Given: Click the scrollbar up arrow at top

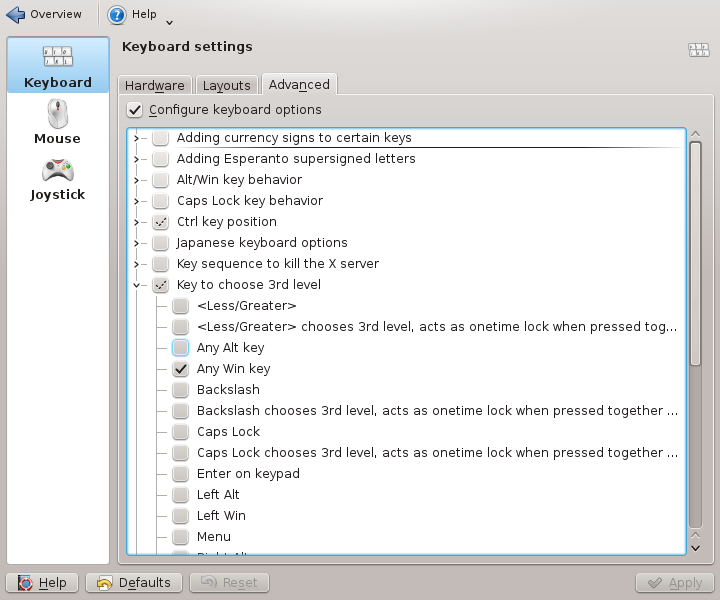Looking at the screenshot, I should click(695, 134).
